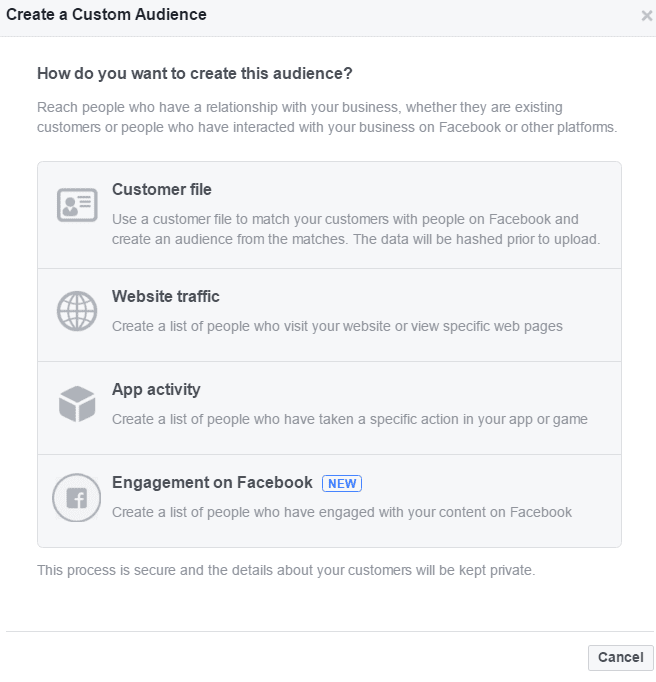The image size is (656, 682).
Task: Click the 'Create a Custom Audience' dialog title
Action: click(107, 15)
